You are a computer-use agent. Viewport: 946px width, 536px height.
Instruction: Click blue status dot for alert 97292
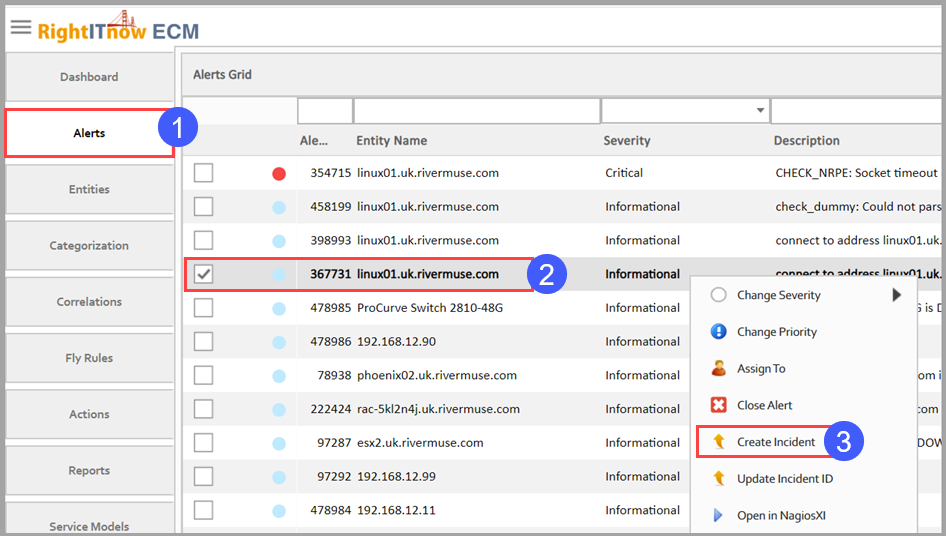(x=279, y=477)
